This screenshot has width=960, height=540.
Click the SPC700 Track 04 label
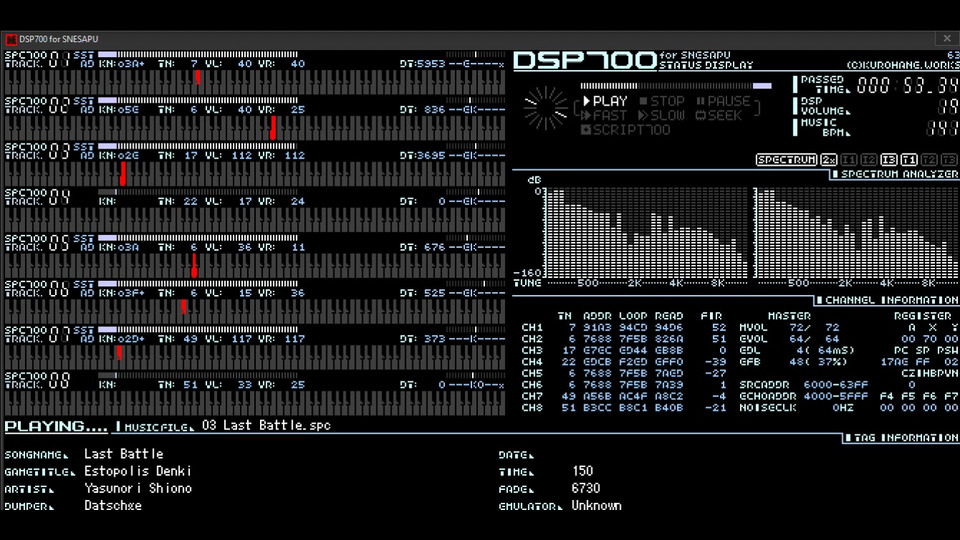(37, 197)
